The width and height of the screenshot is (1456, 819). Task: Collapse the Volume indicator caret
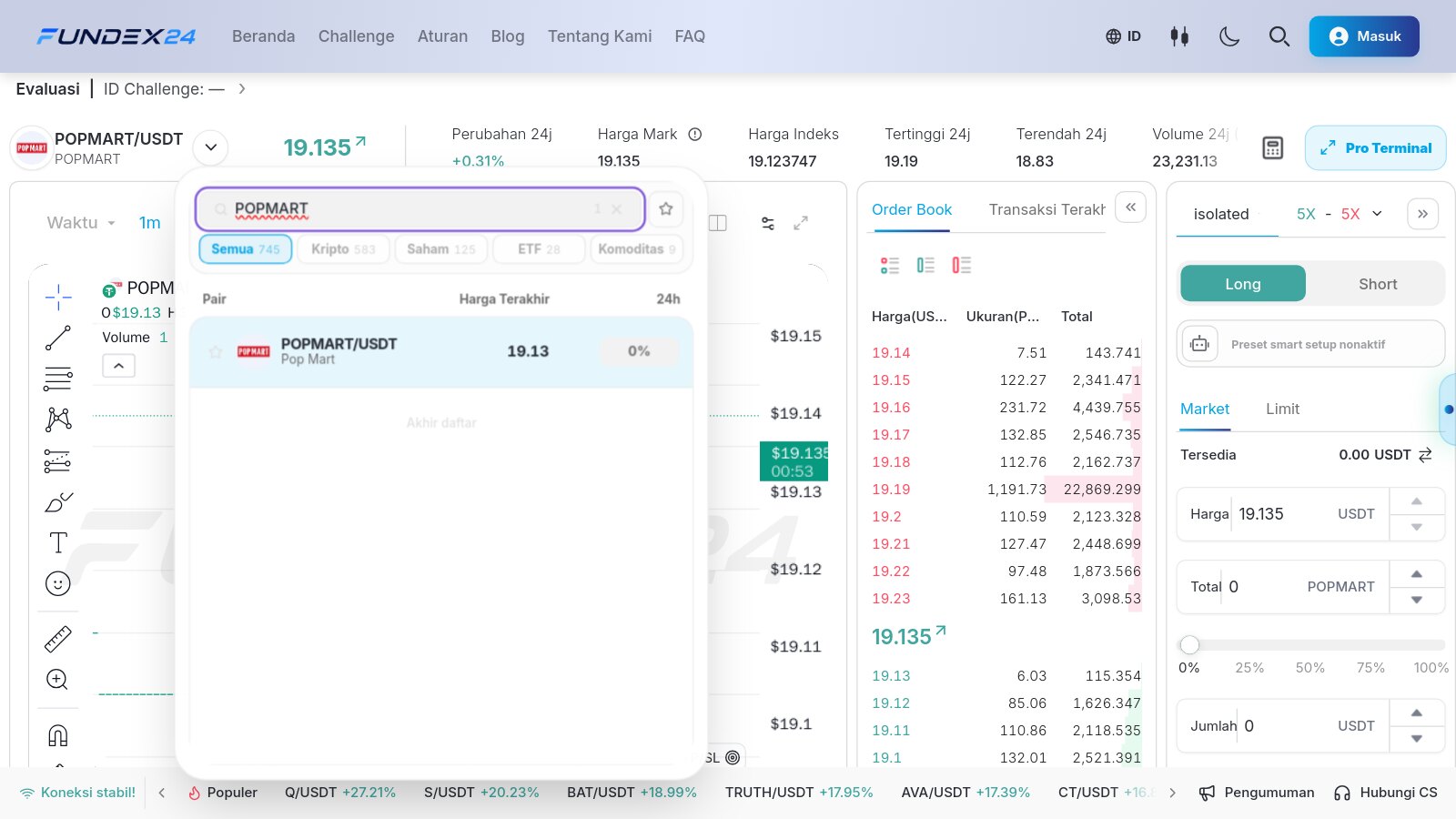click(x=119, y=366)
